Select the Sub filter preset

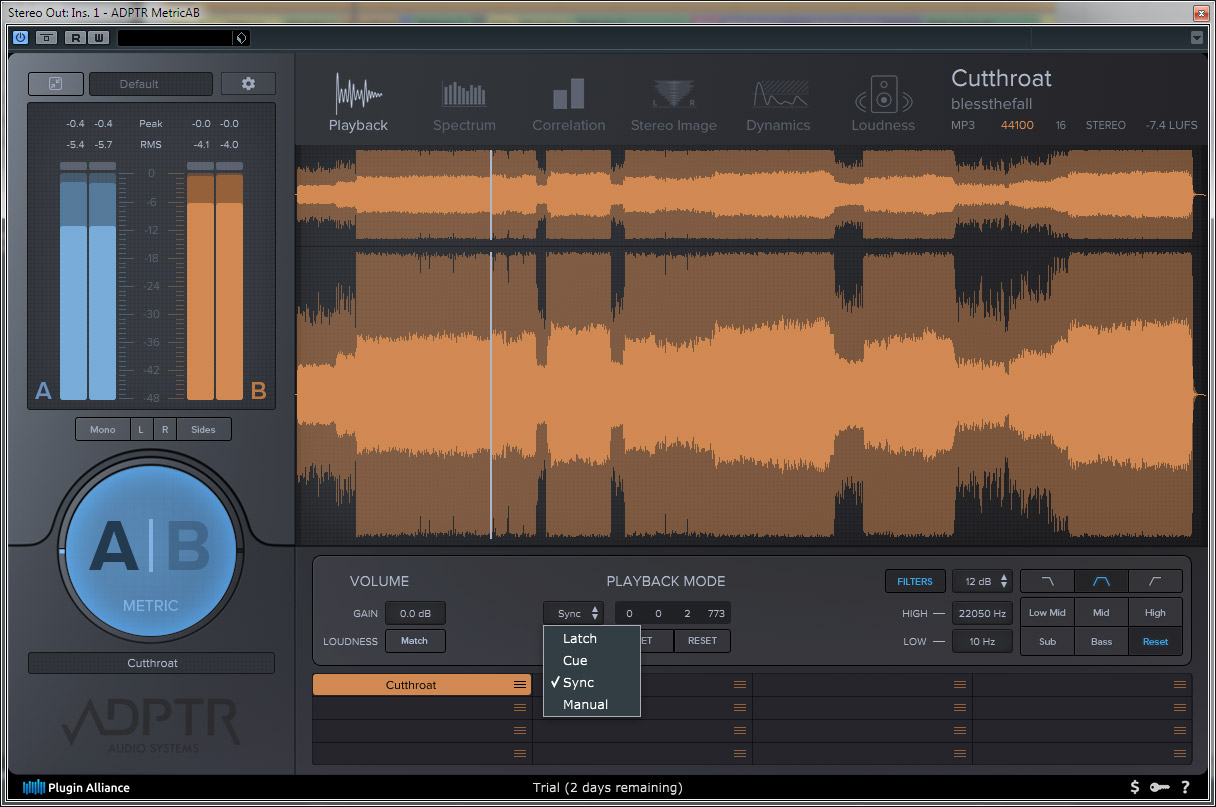click(x=1047, y=641)
